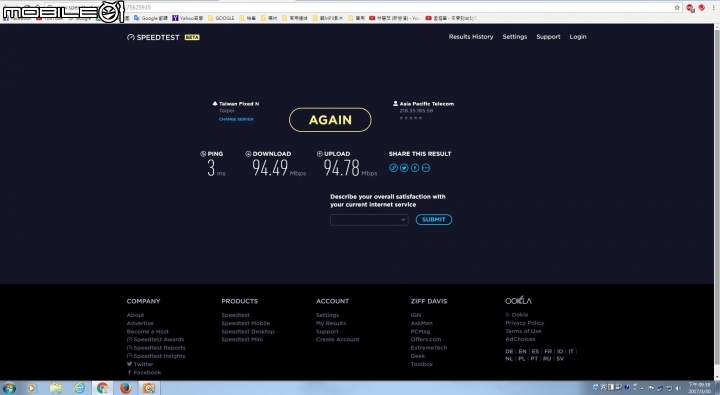Share the result on Facebook icon
This screenshot has width=720, height=395.
point(415,168)
